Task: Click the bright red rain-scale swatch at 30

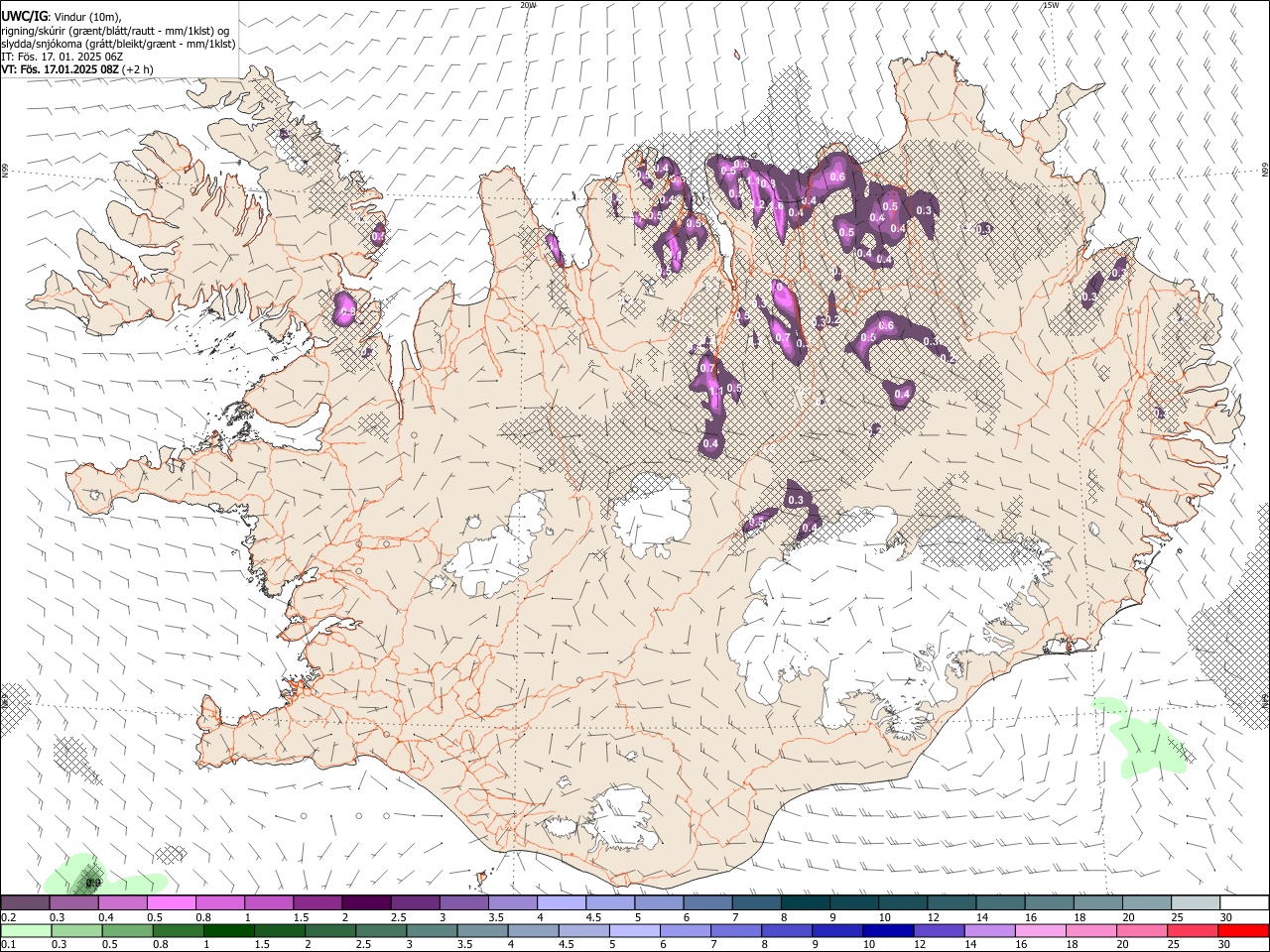Action: click(1243, 931)
